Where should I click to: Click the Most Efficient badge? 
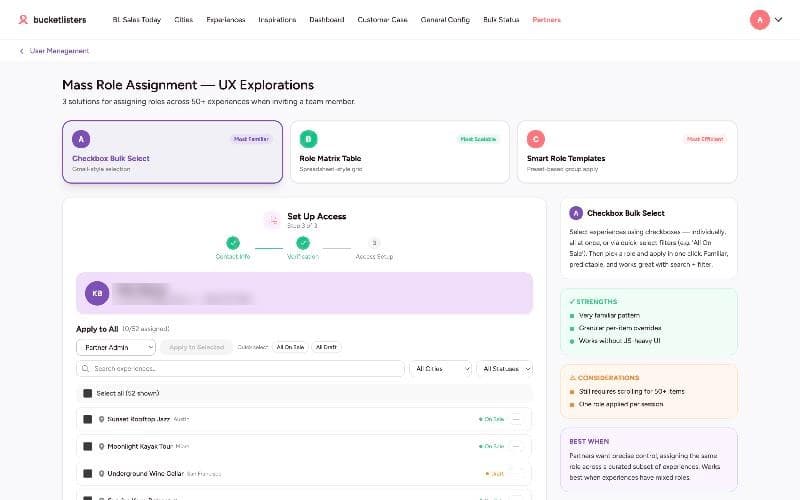click(x=705, y=139)
